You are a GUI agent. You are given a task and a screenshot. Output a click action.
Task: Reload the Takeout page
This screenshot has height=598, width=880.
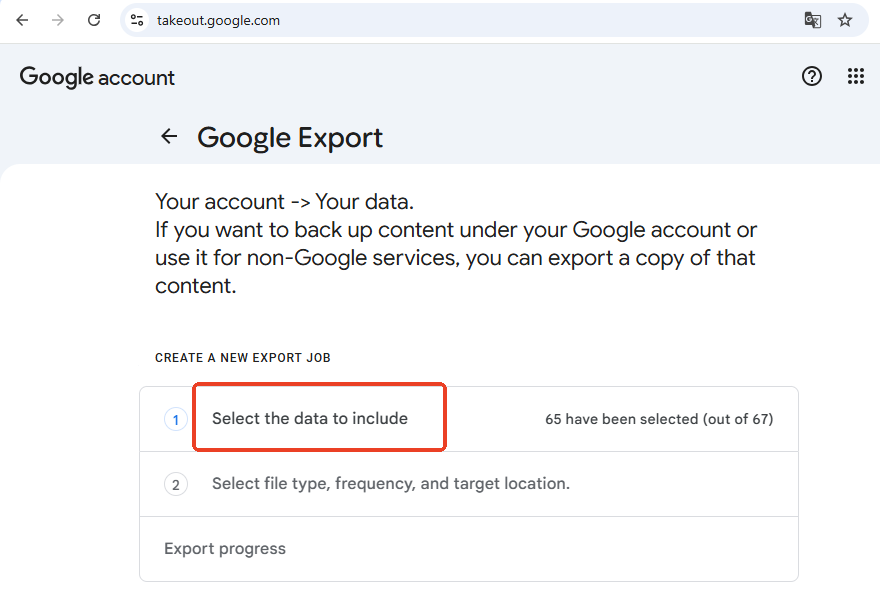coord(93,19)
